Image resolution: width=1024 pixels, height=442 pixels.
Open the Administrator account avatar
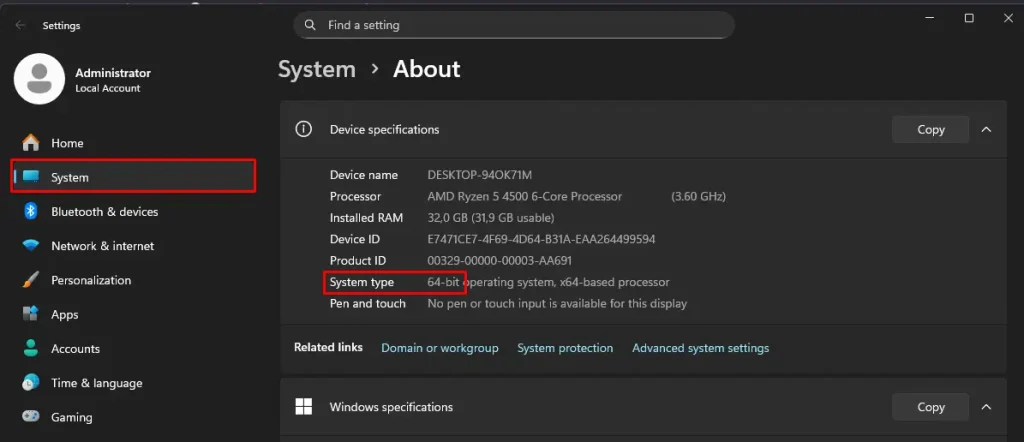coord(39,79)
